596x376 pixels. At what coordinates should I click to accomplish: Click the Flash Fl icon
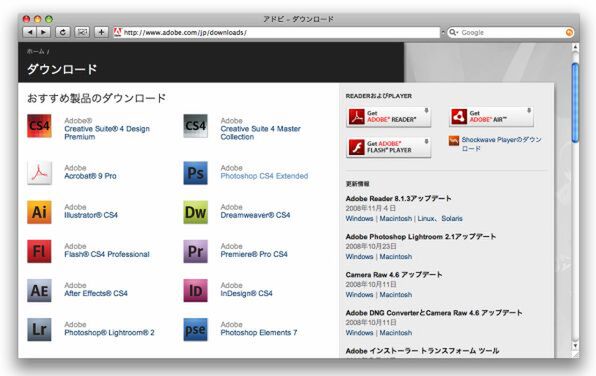click(x=39, y=251)
